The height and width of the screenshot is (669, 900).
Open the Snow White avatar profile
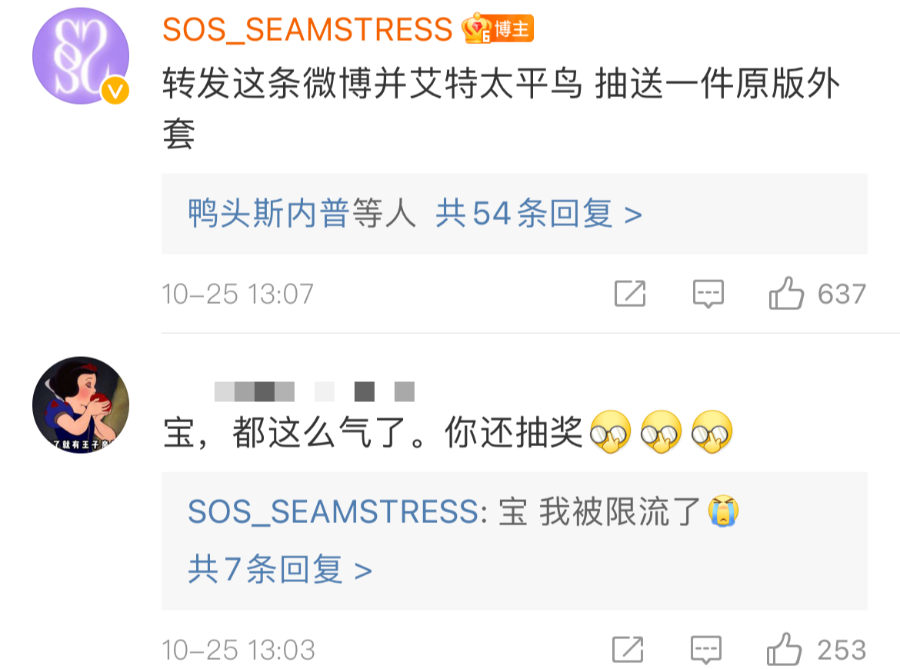pyautogui.click(x=80, y=404)
